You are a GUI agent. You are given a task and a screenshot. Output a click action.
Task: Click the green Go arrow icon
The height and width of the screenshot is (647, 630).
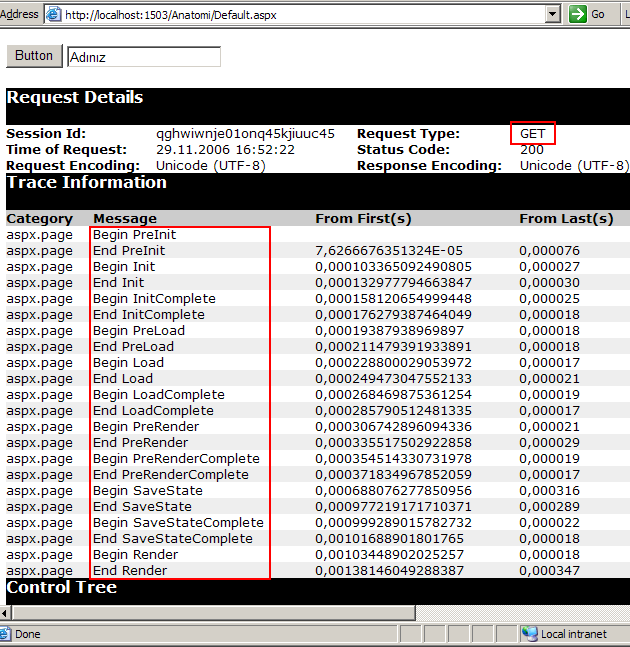pos(578,14)
